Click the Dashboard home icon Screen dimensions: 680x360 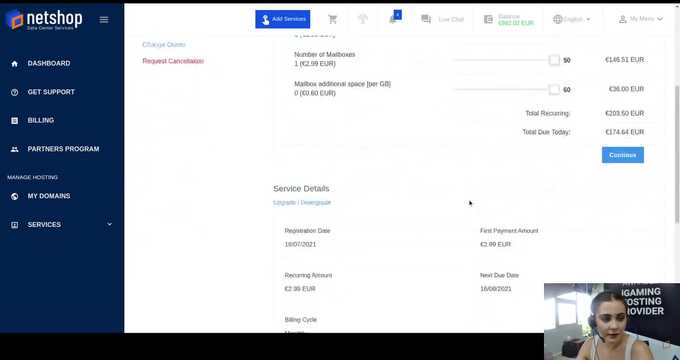pyautogui.click(x=14, y=64)
